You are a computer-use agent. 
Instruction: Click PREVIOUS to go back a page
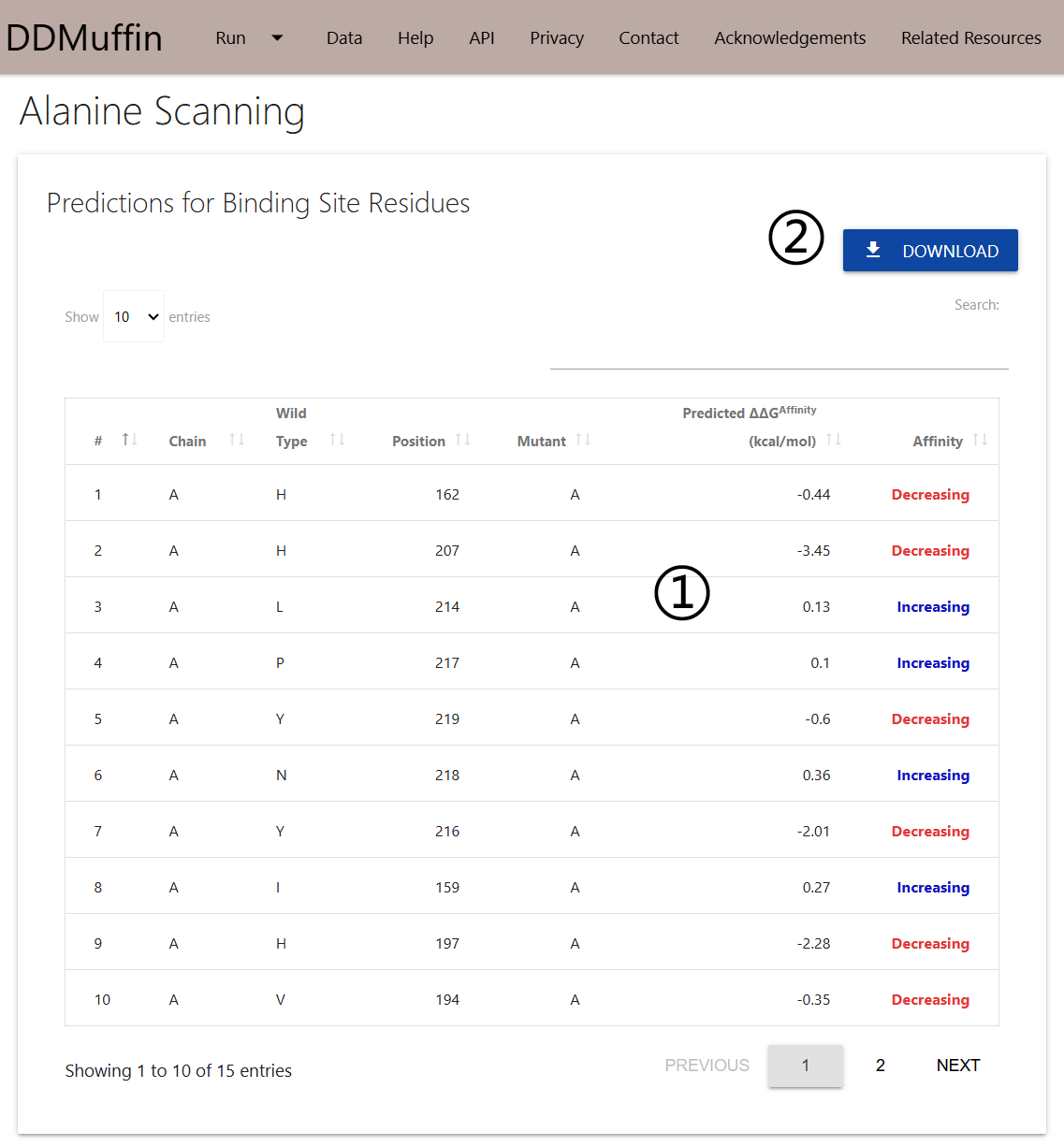[x=707, y=1066]
